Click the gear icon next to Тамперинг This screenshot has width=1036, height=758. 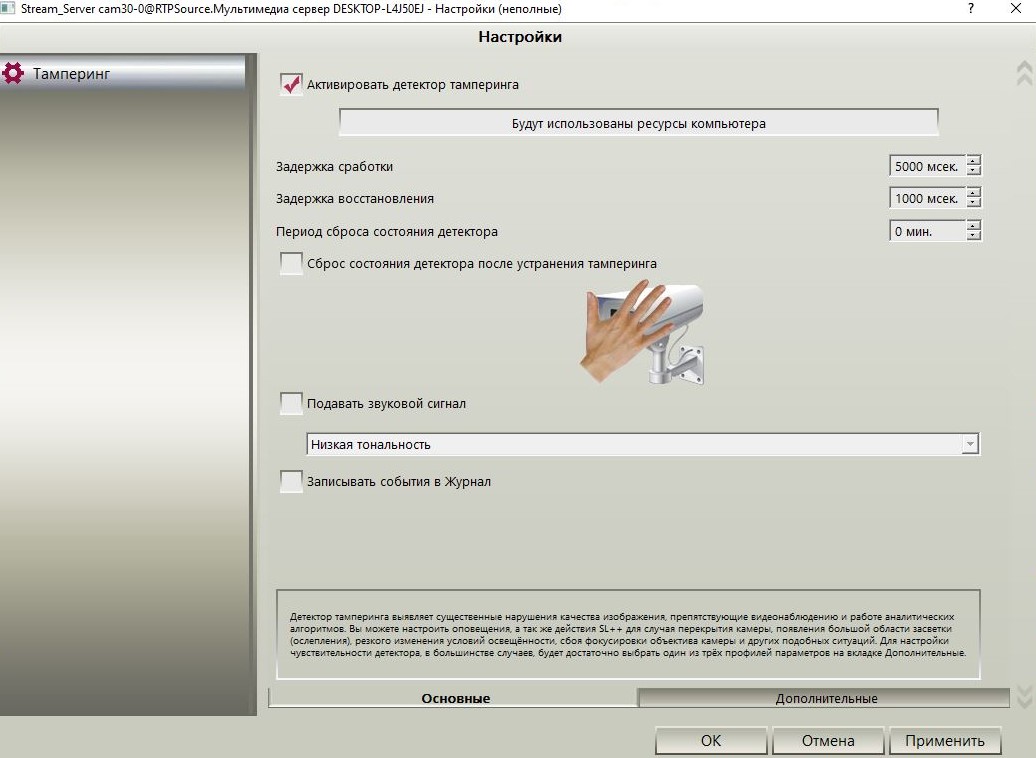pos(13,73)
